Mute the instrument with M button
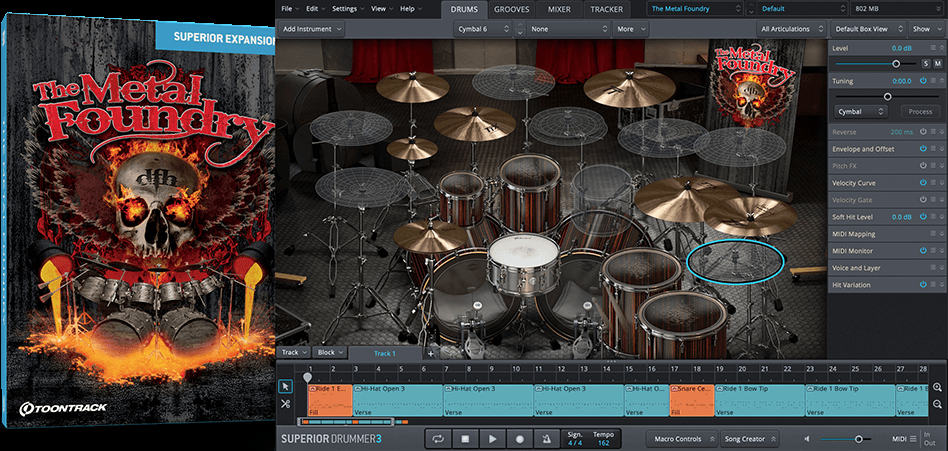The height and width of the screenshot is (451, 948). point(938,63)
